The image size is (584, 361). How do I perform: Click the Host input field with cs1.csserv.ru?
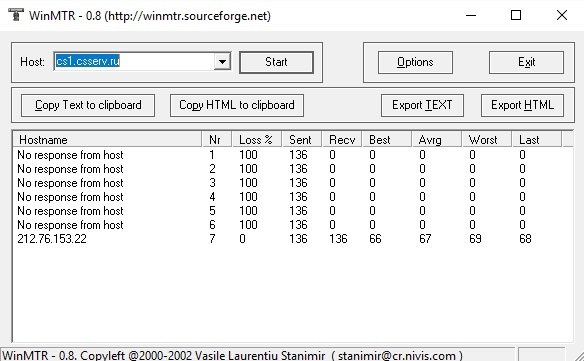(x=134, y=61)
